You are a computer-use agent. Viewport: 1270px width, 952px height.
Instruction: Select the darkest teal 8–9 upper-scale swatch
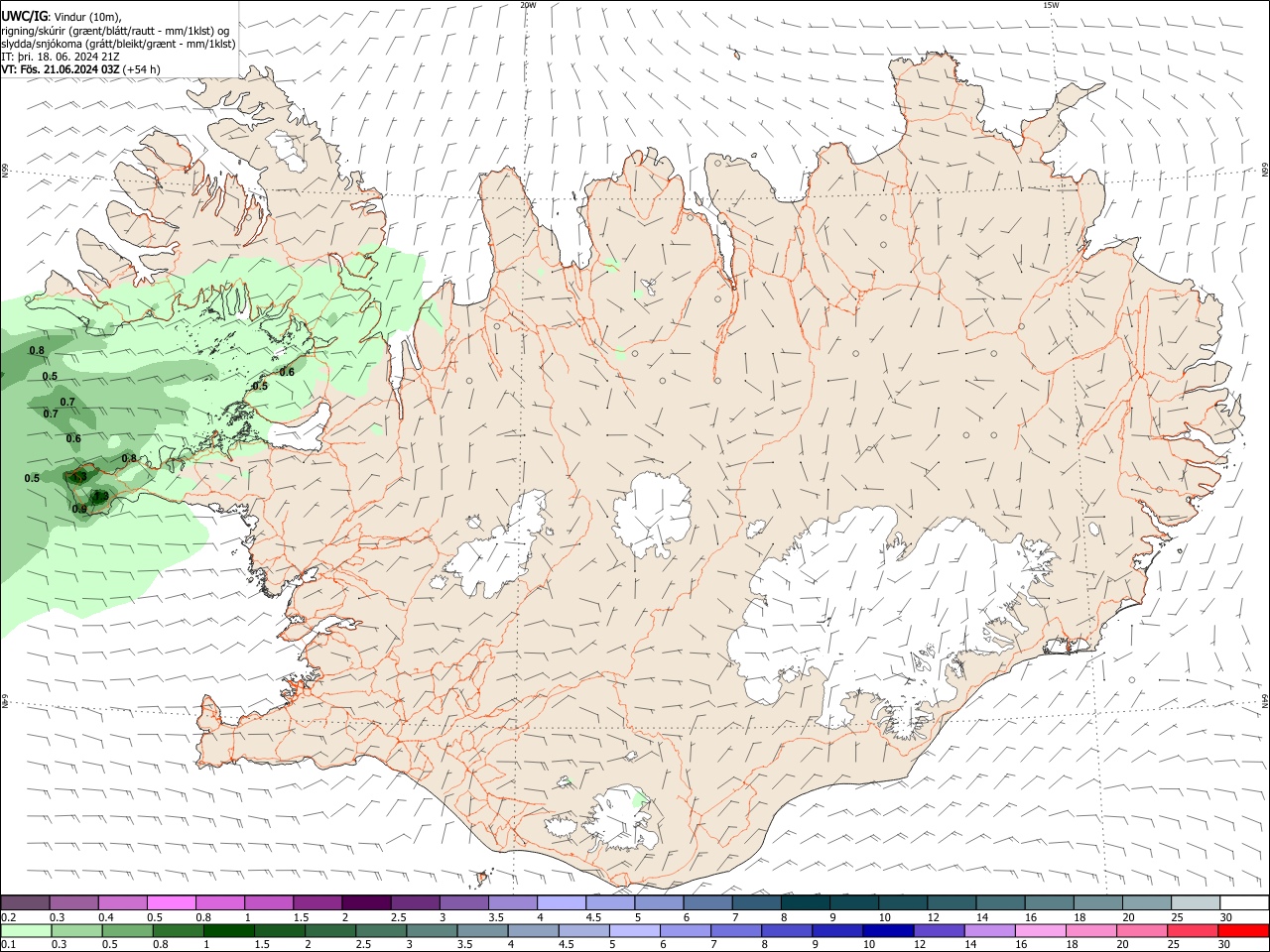(806, 902)
